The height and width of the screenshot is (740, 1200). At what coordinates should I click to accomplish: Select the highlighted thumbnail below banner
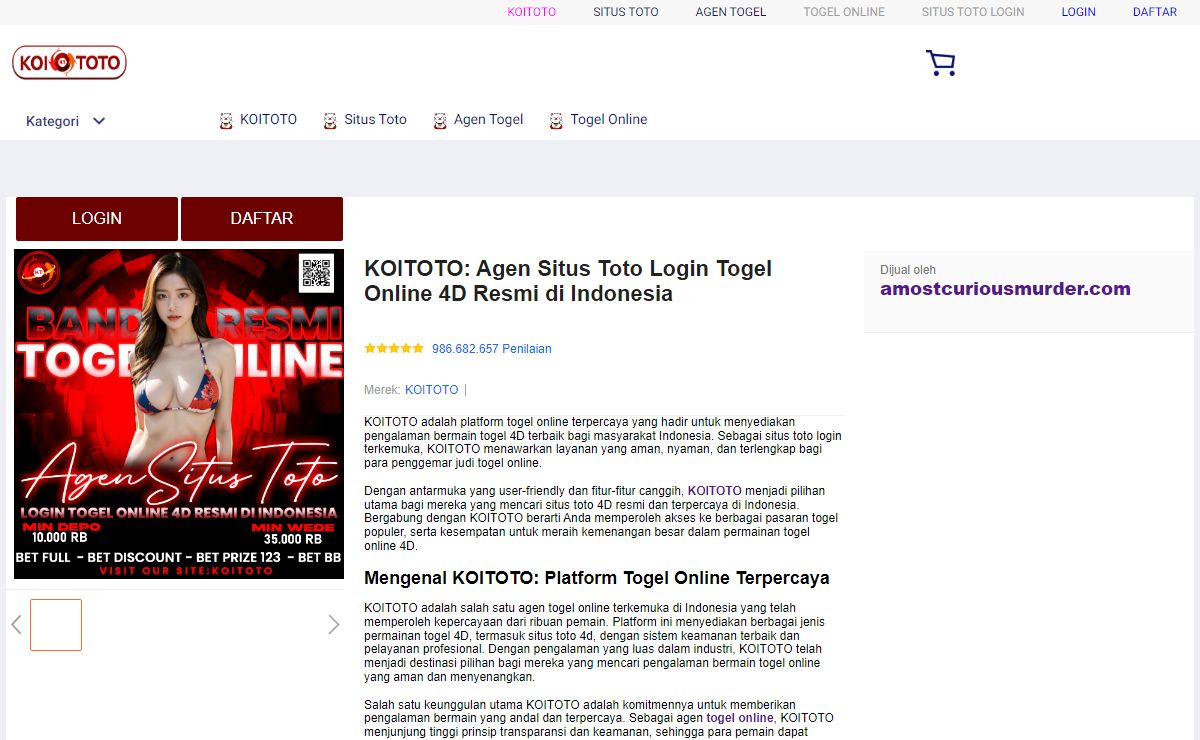[x=56, y=625]
